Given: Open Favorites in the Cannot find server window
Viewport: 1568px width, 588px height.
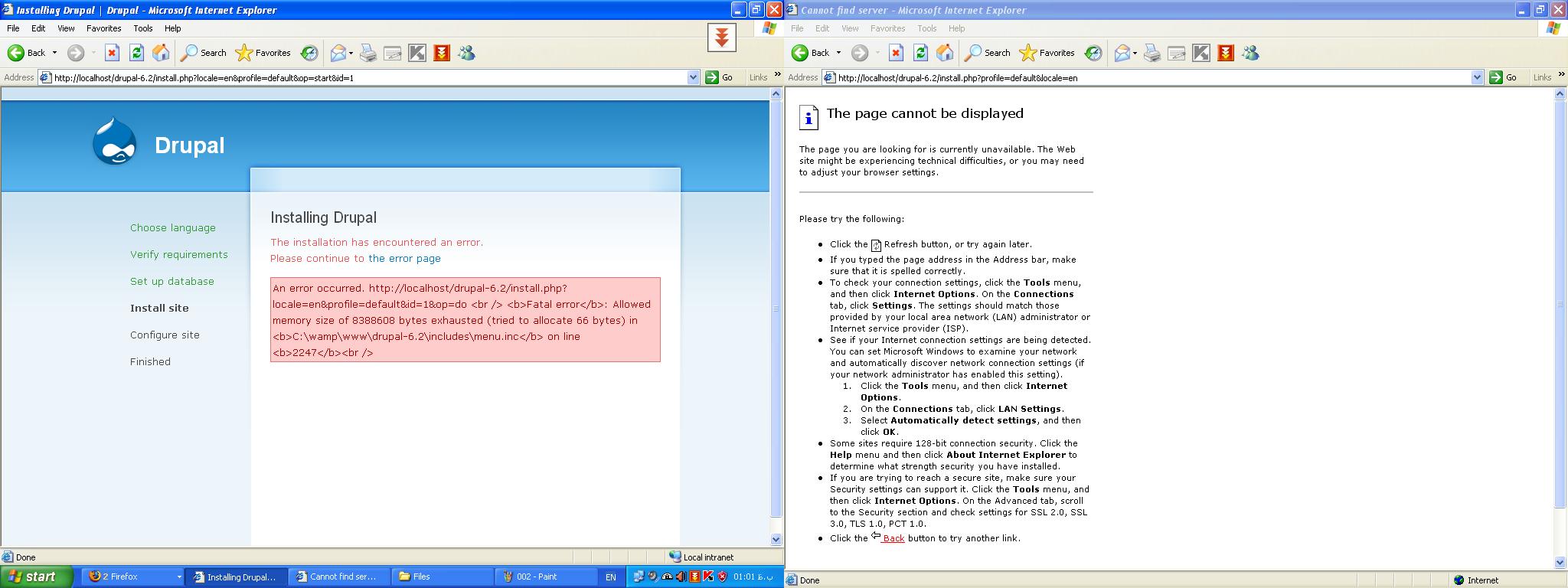Looking at the screenshot, I should click(x=1047, y=53).
